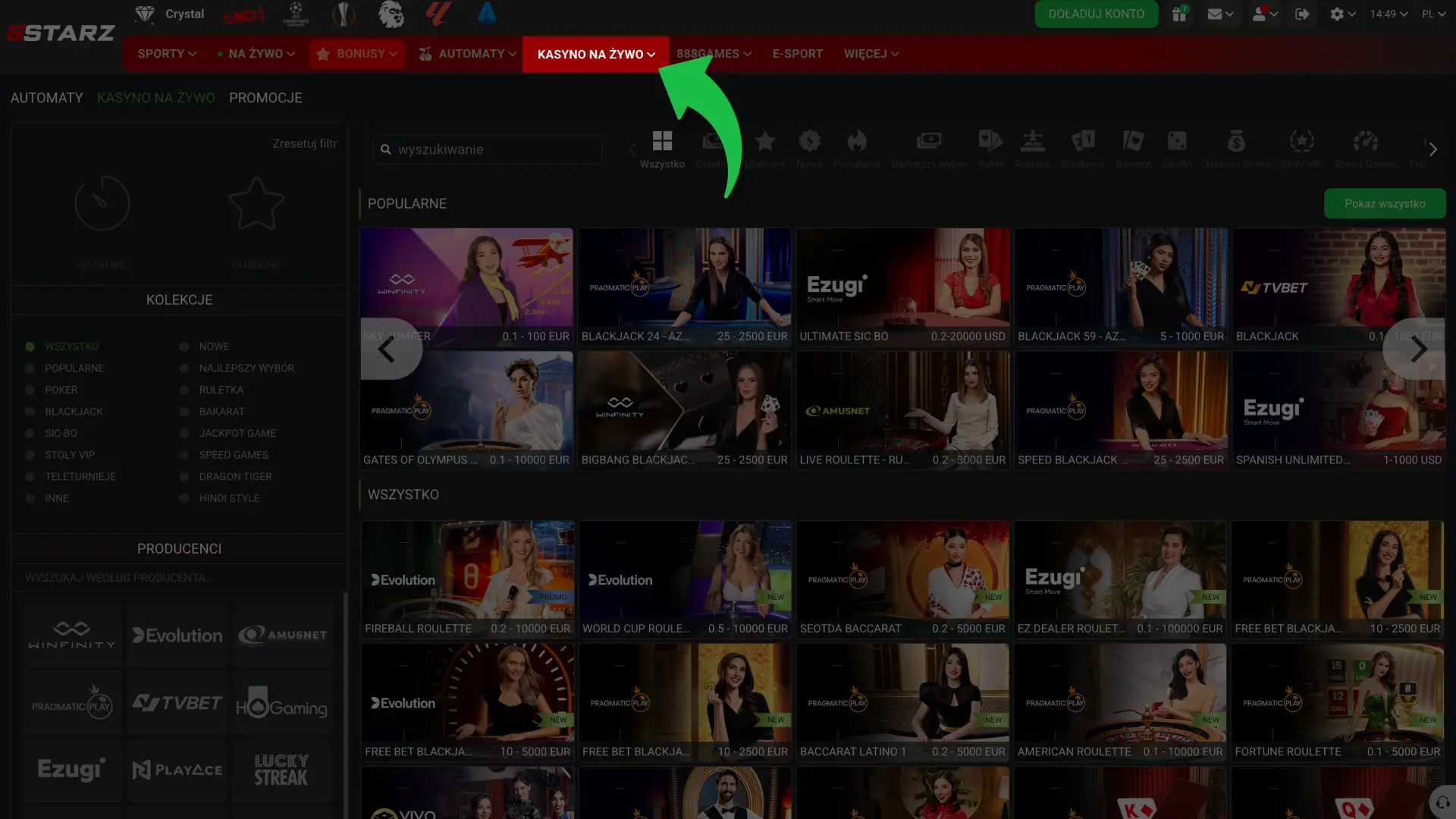Click the 8Starz site logo
This screenshot has width=1456, height=819.
coord(61,33)
